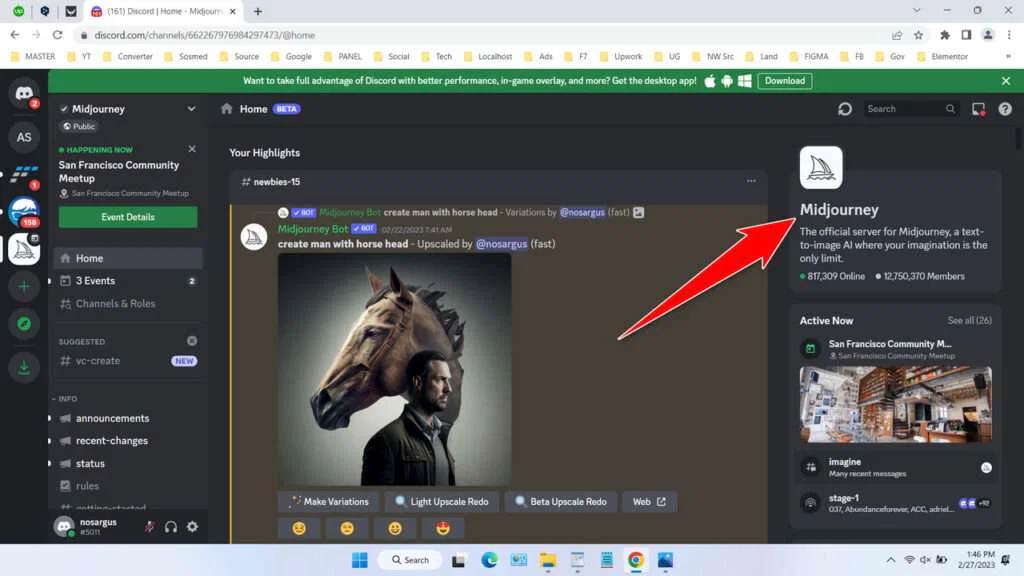Open See all Active Now servers link
The height and width of the screenshot is (576, 1024).
[x=969, y=320]
